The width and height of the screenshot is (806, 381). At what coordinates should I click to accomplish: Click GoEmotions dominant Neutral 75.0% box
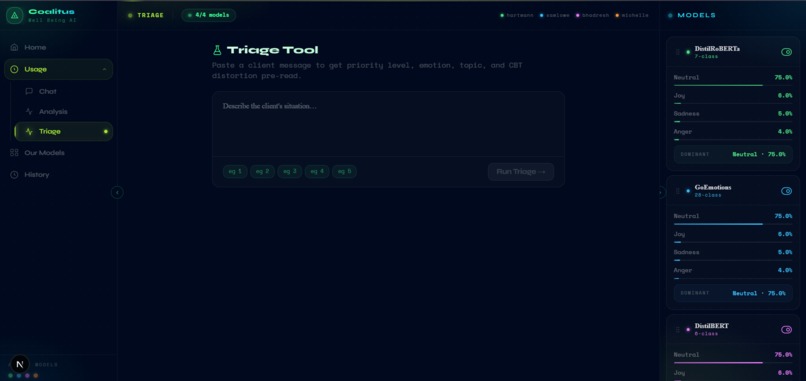(x=733, y=293)
